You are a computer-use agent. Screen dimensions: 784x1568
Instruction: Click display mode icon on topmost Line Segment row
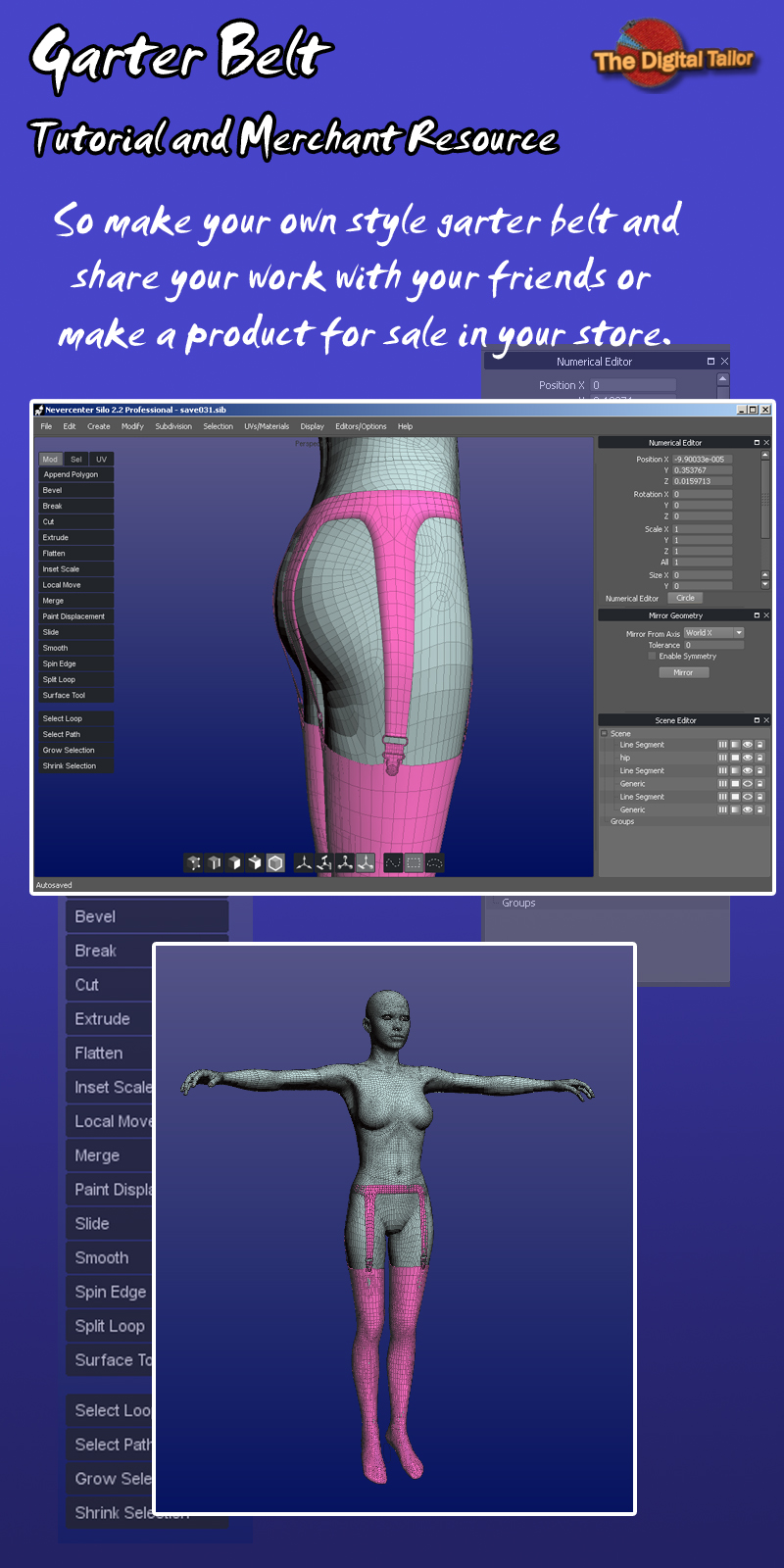coord(722,745)
